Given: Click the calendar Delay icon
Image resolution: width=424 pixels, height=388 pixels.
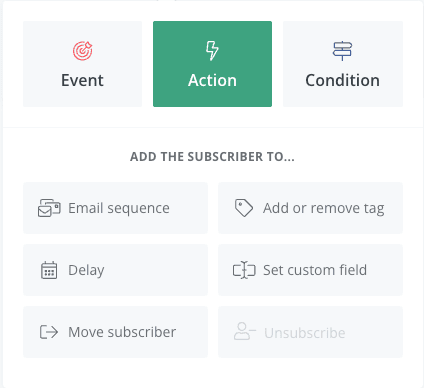Looking at the screenshot, I should [49, 270].
